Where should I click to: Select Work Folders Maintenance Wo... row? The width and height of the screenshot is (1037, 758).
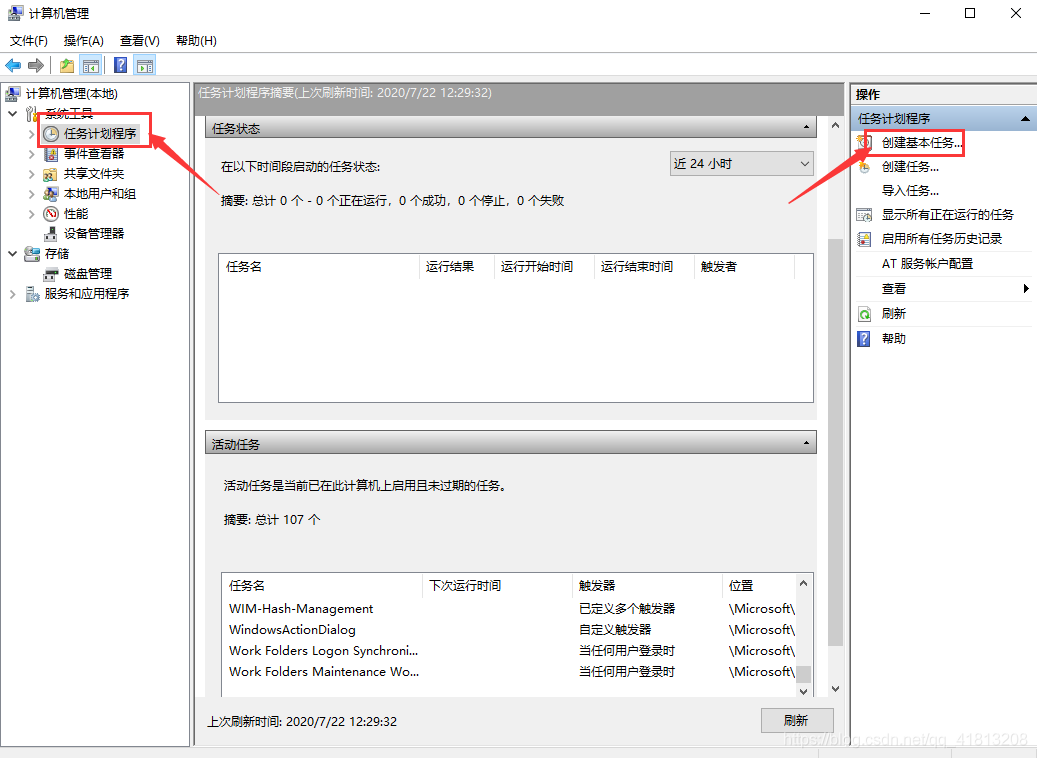509,672
